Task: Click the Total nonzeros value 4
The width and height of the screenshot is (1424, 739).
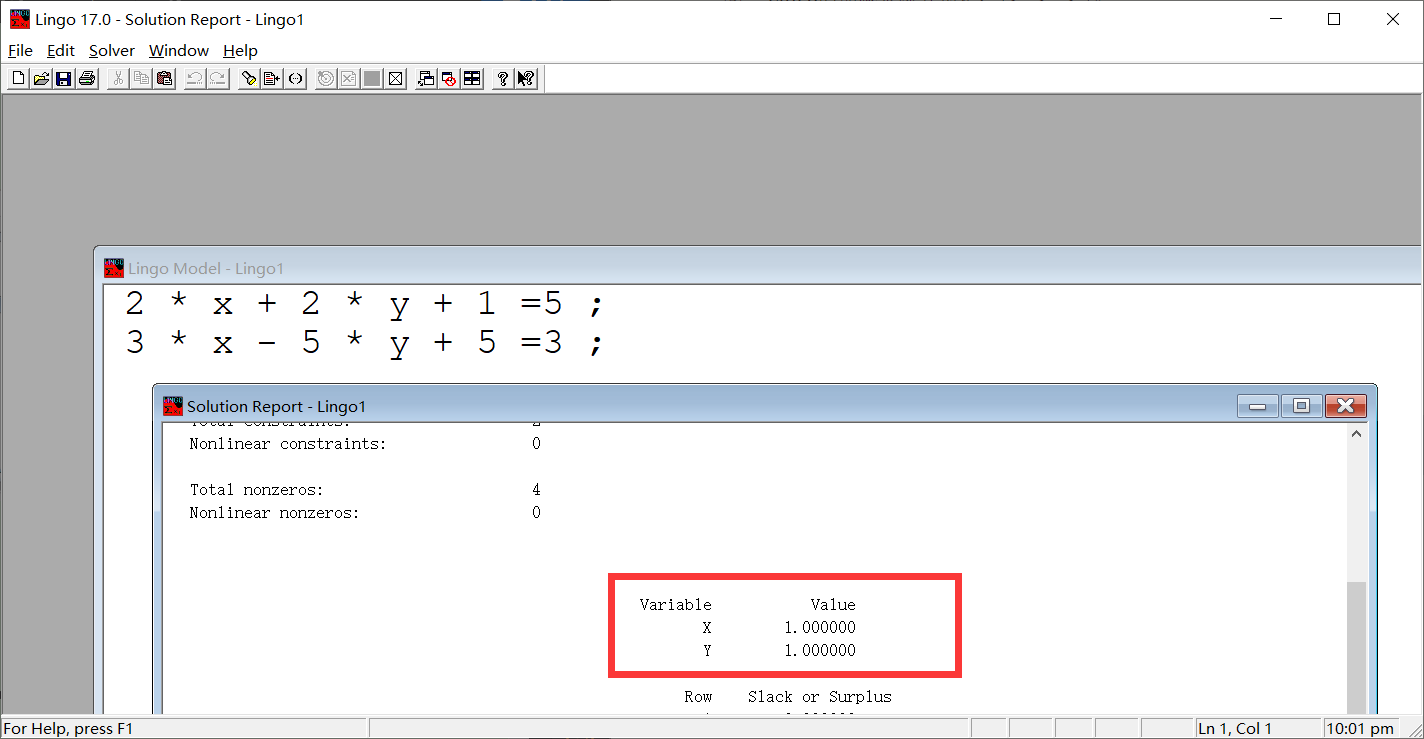Action: [x=537, y=490]
